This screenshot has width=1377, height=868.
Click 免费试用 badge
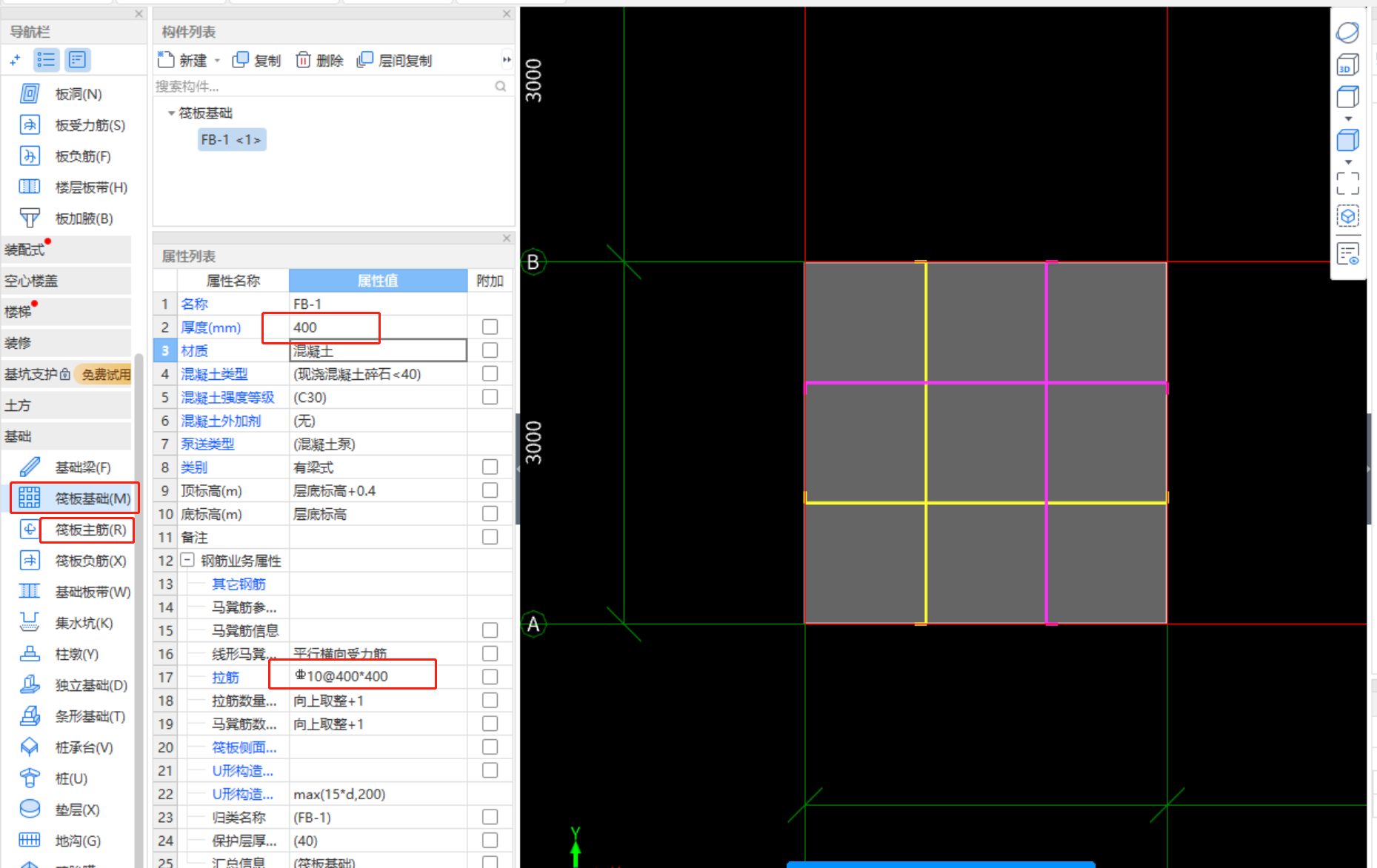(x=105, y=374)
